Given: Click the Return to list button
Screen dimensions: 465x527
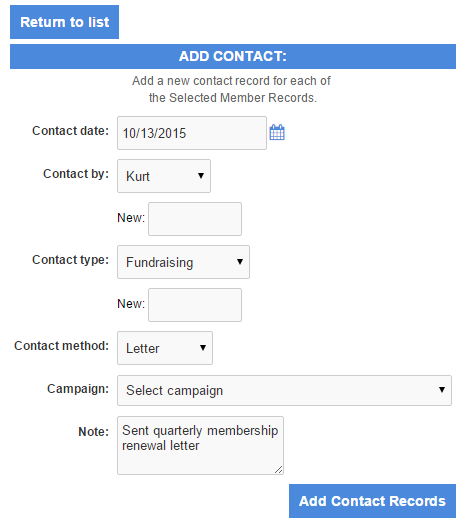Looking at the screenshot, I should click(64, 22).
